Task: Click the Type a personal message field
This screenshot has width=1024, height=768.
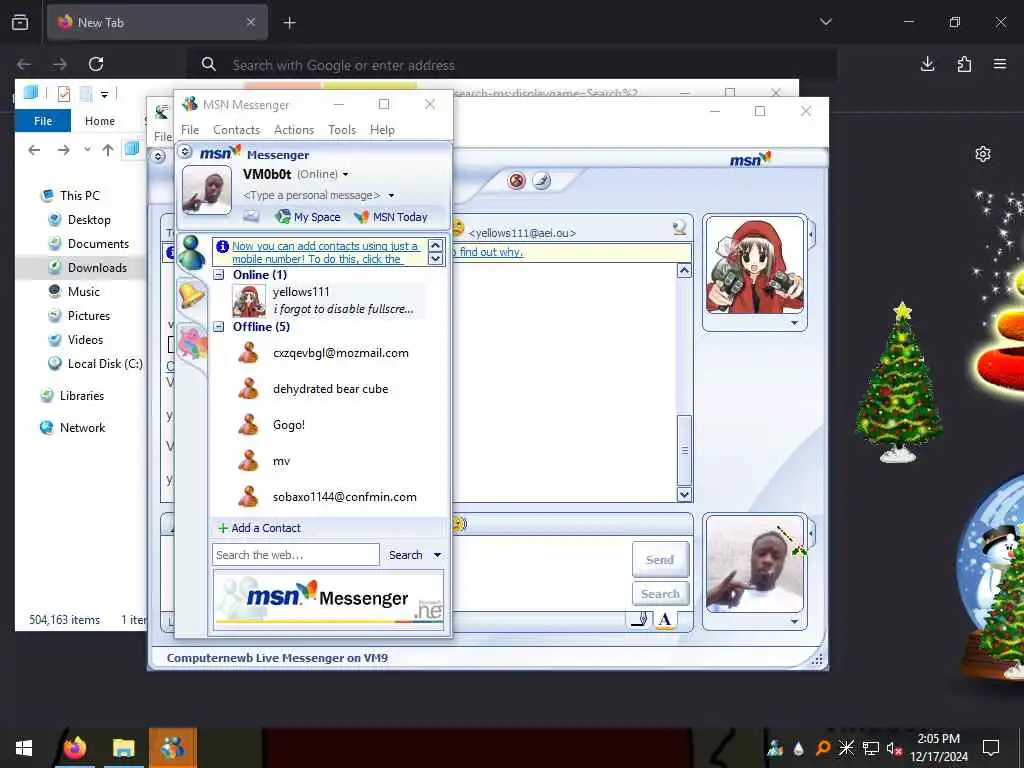Action: [312, 195]
